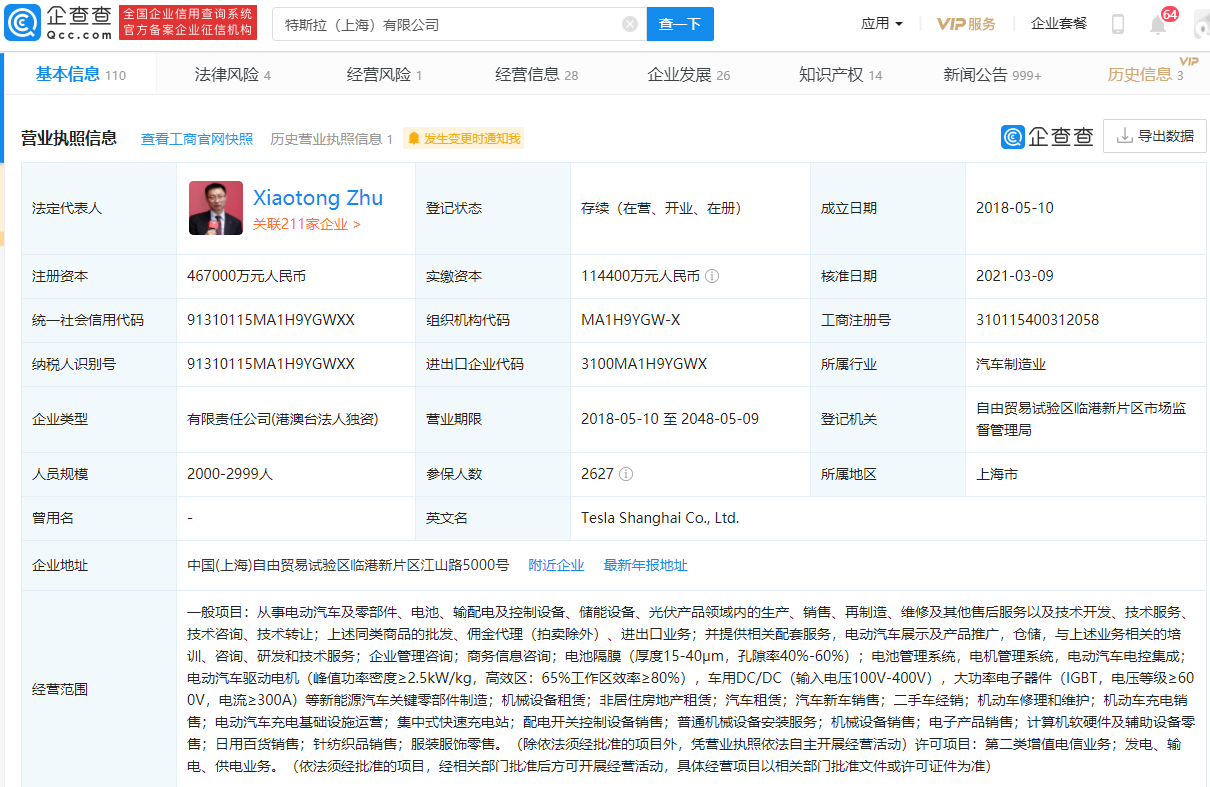Switch to the 经营风险 tab
The height and width of the screenshot is (787, 1210).
[384, 74]
